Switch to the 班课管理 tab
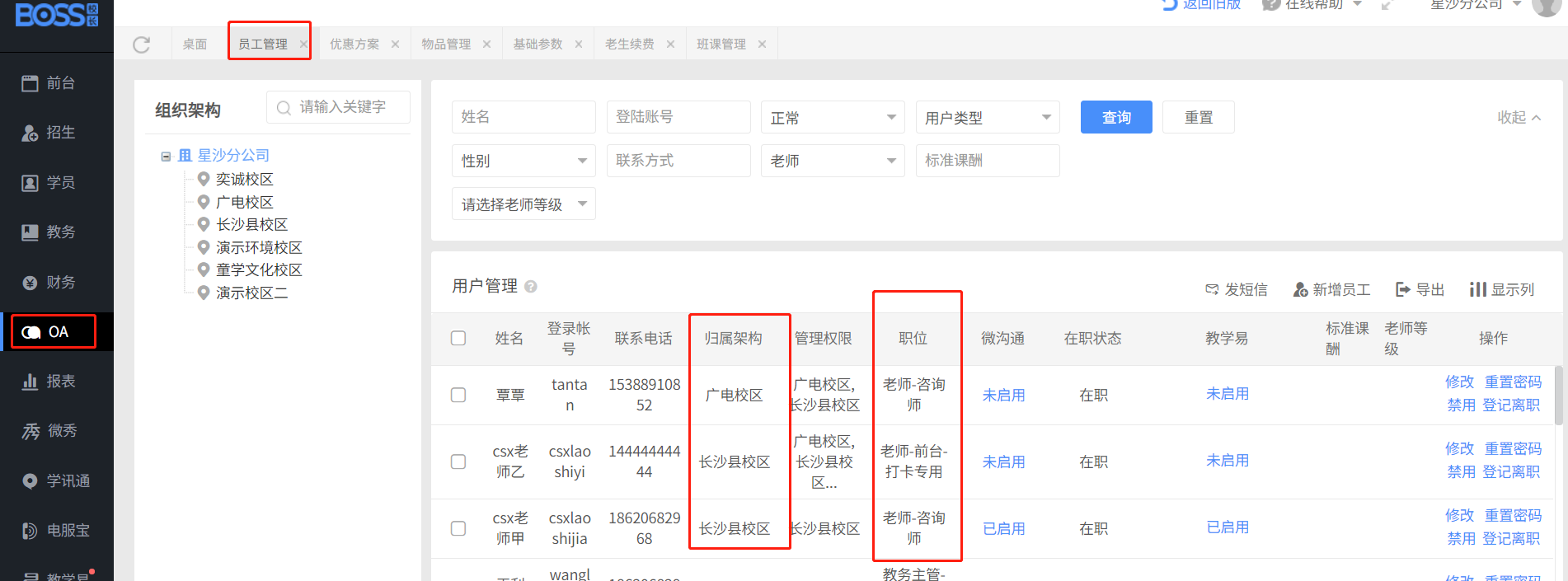The width and height of the screenshot is (1568, 581). (x=721, y=45)
